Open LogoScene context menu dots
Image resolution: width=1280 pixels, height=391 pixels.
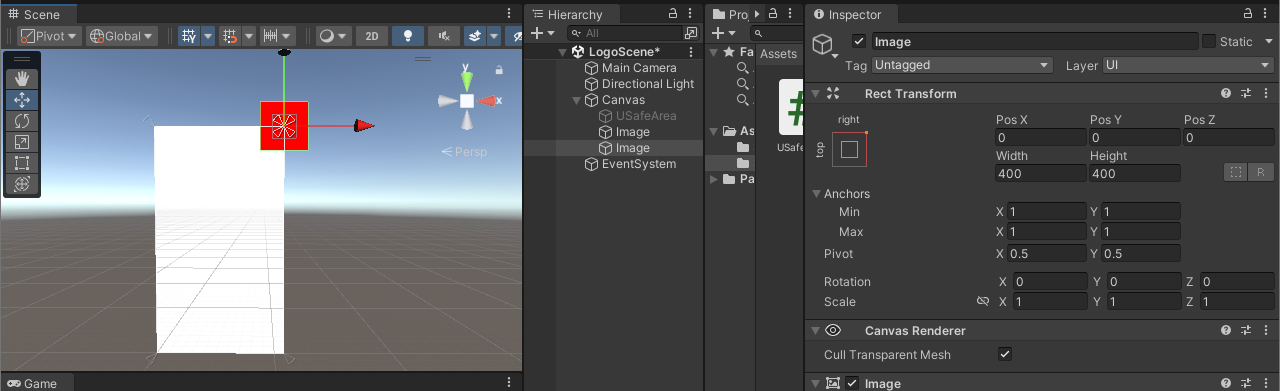[690, 52]
